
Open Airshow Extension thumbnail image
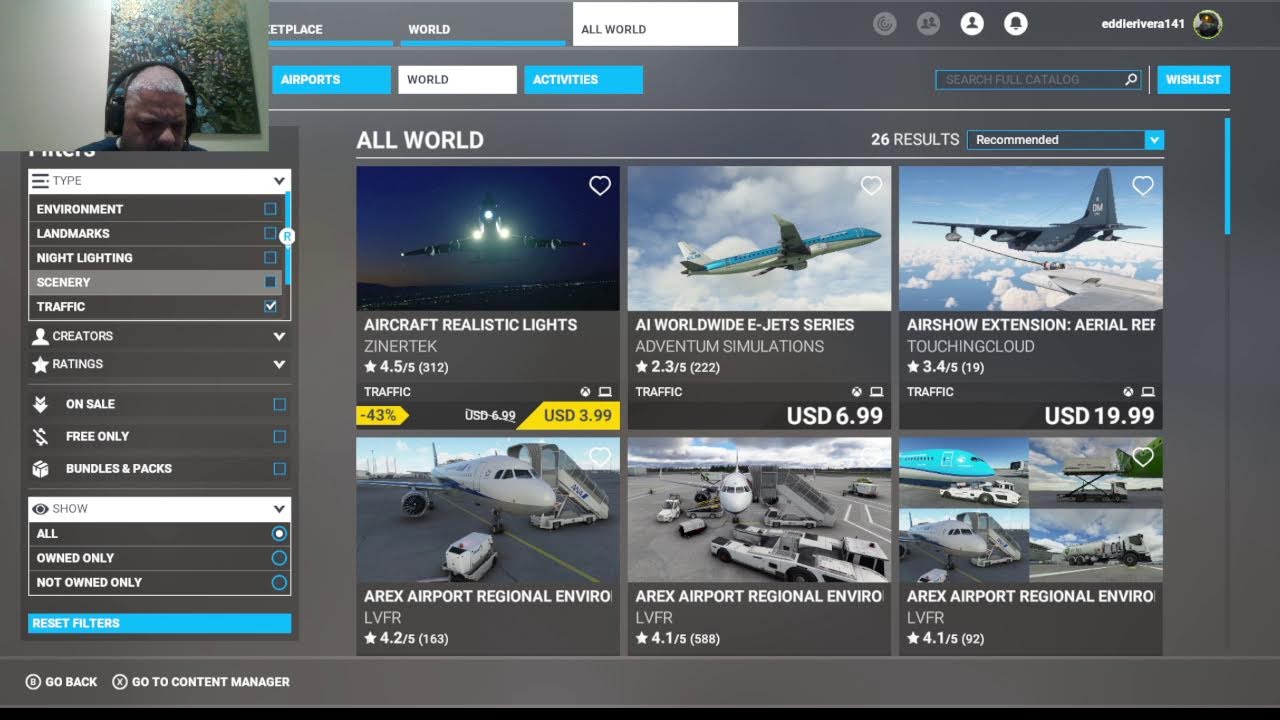point(1031,238)
